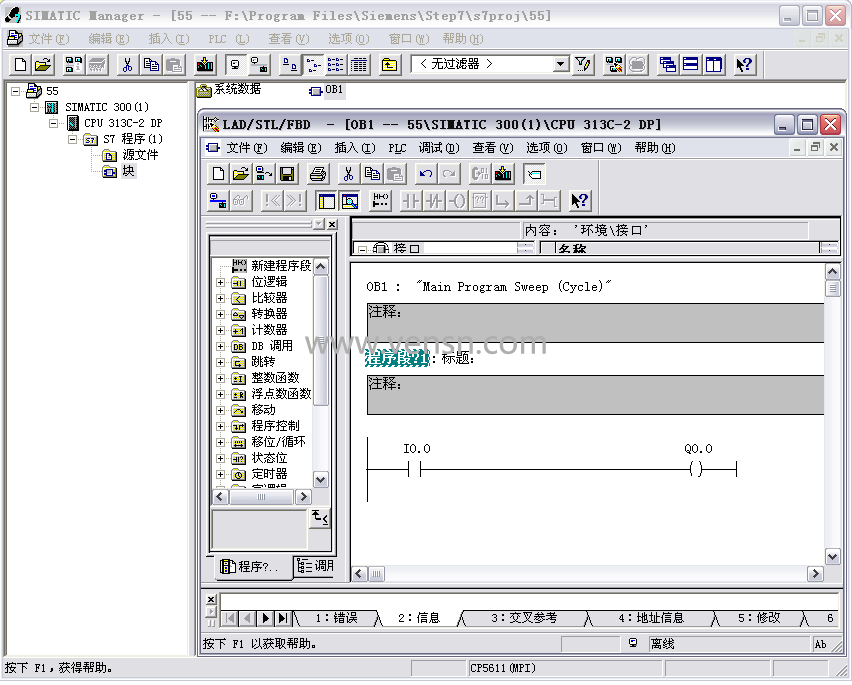The image size is (852, 685).
Task: Click network 注释 comment field
Action: [x=596, y=395]
